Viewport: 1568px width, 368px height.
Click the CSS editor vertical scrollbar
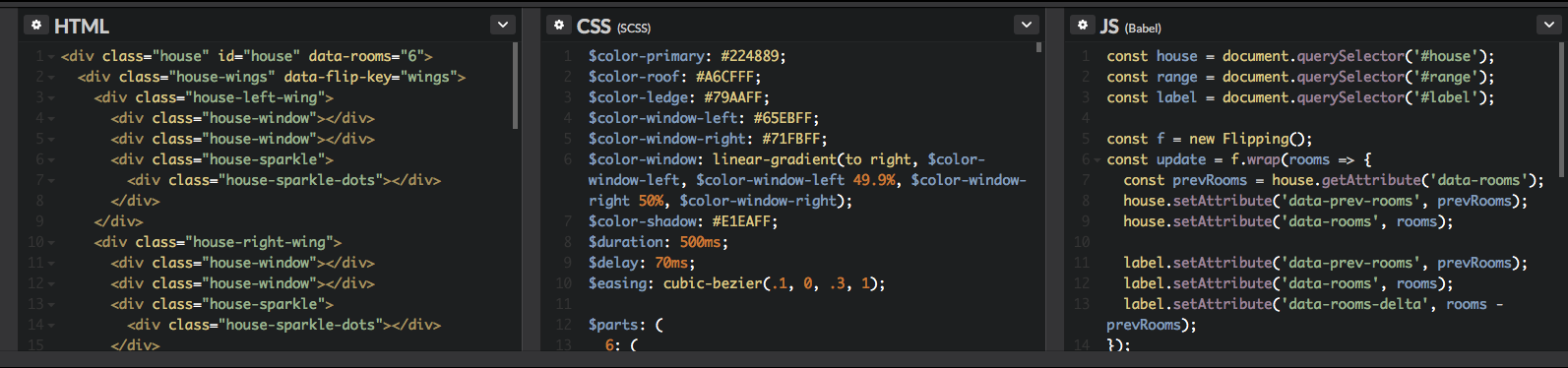(1038, 46)
